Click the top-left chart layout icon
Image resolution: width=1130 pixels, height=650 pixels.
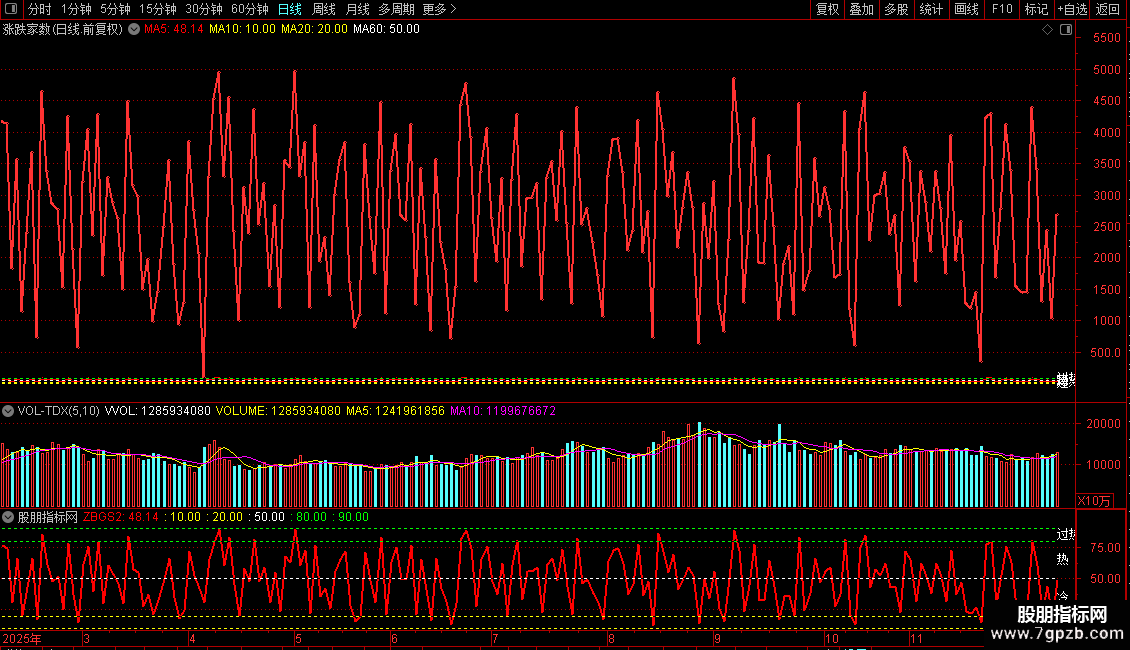(x=11, y=9)
